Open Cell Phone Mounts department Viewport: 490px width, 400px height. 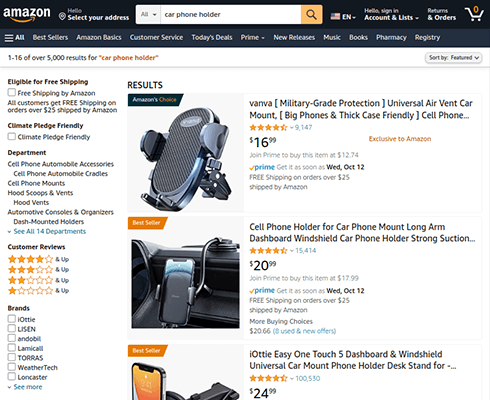pyautogui.click(x=36, y=183)
